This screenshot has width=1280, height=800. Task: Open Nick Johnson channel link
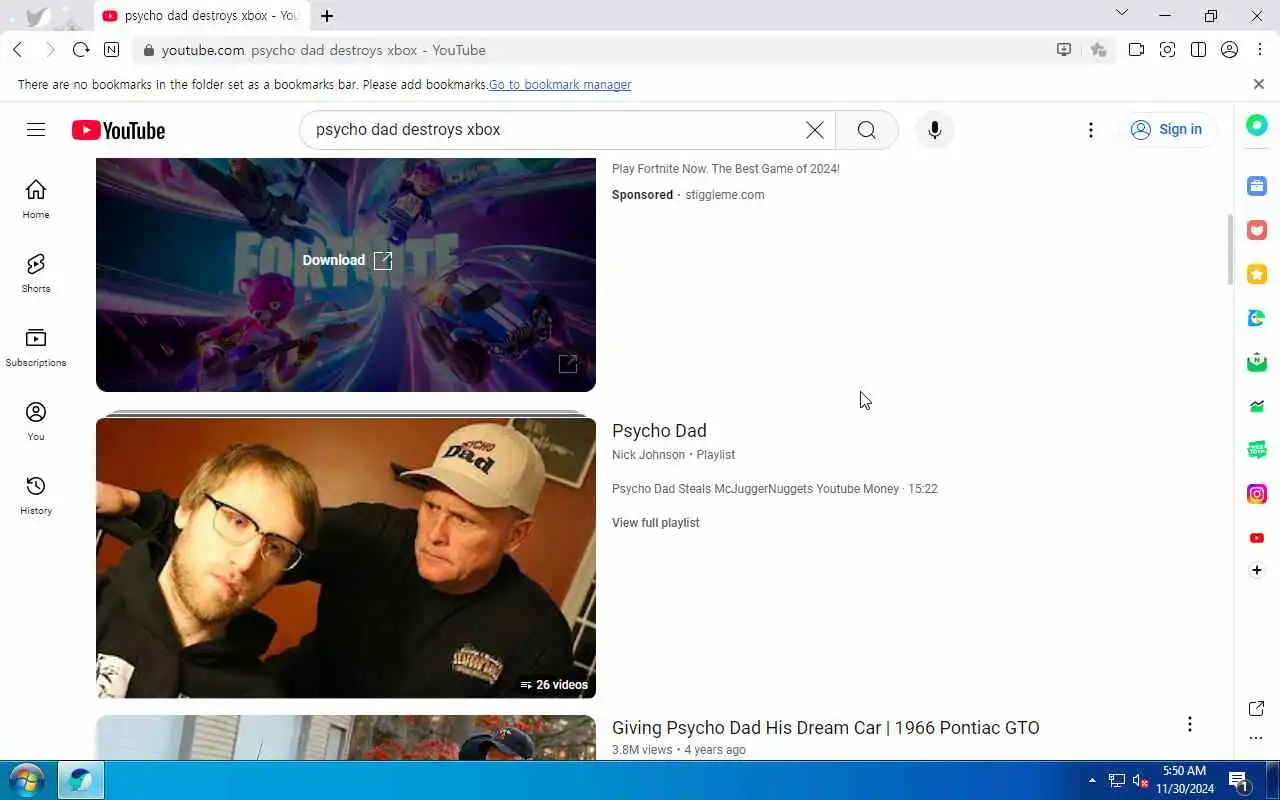point(648,455)
